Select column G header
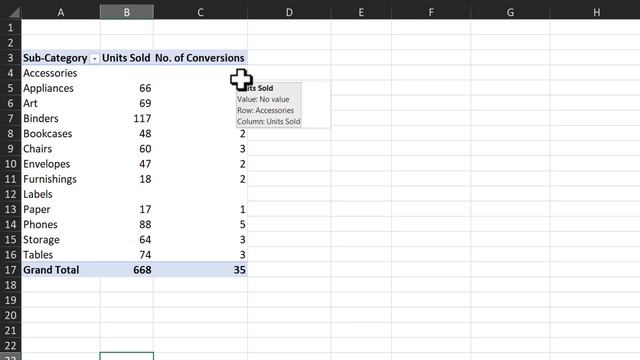The width and height of the screenshot is (640, 360). (x=510, y=12)
